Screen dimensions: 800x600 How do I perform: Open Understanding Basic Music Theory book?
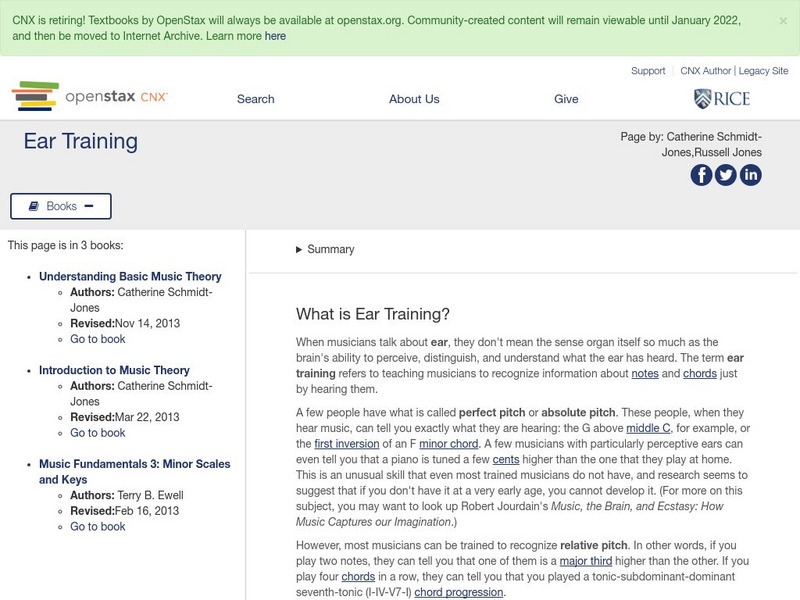coord(130,277)
